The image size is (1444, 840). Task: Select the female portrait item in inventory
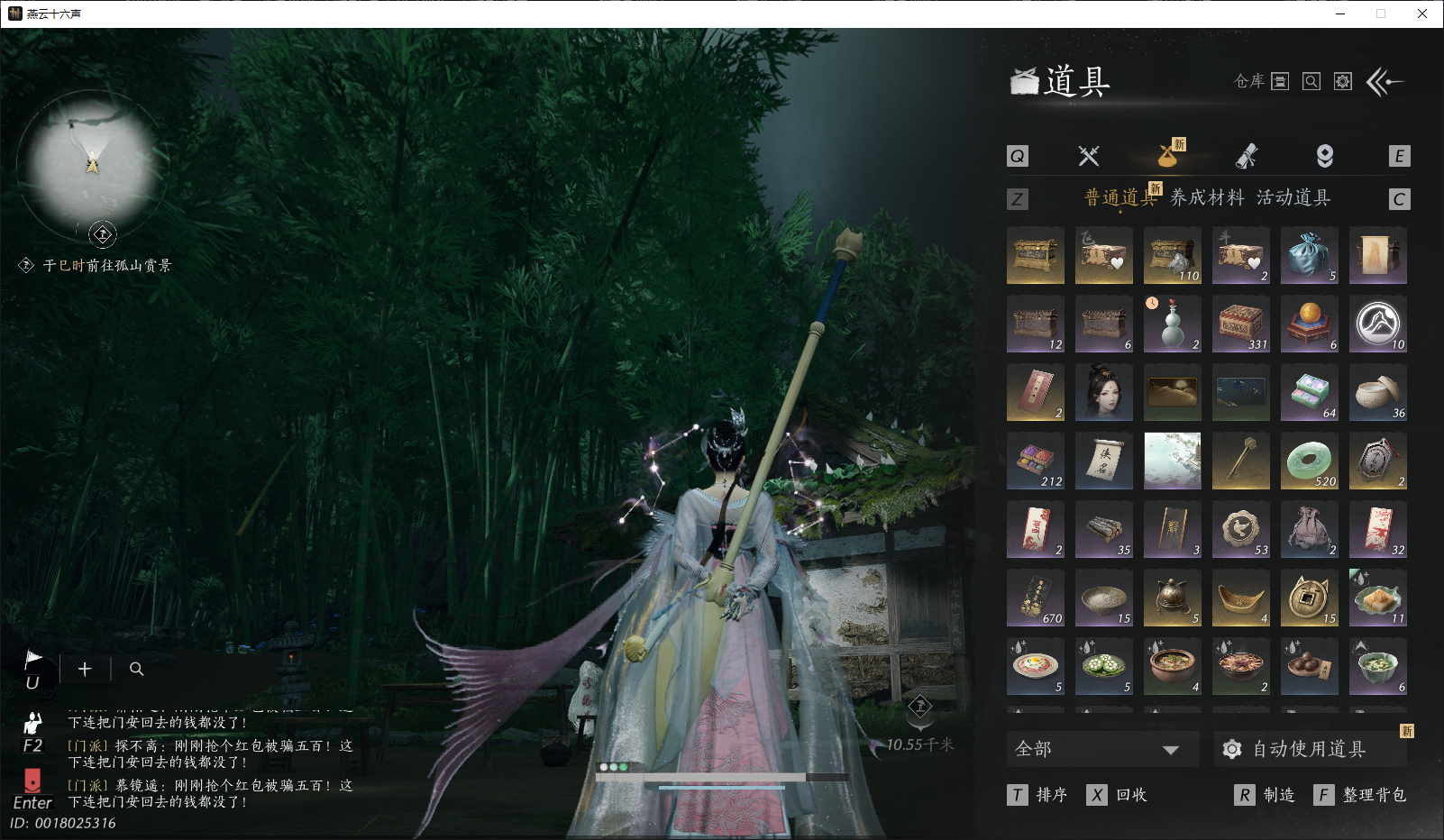click(x=1104, y=392)
